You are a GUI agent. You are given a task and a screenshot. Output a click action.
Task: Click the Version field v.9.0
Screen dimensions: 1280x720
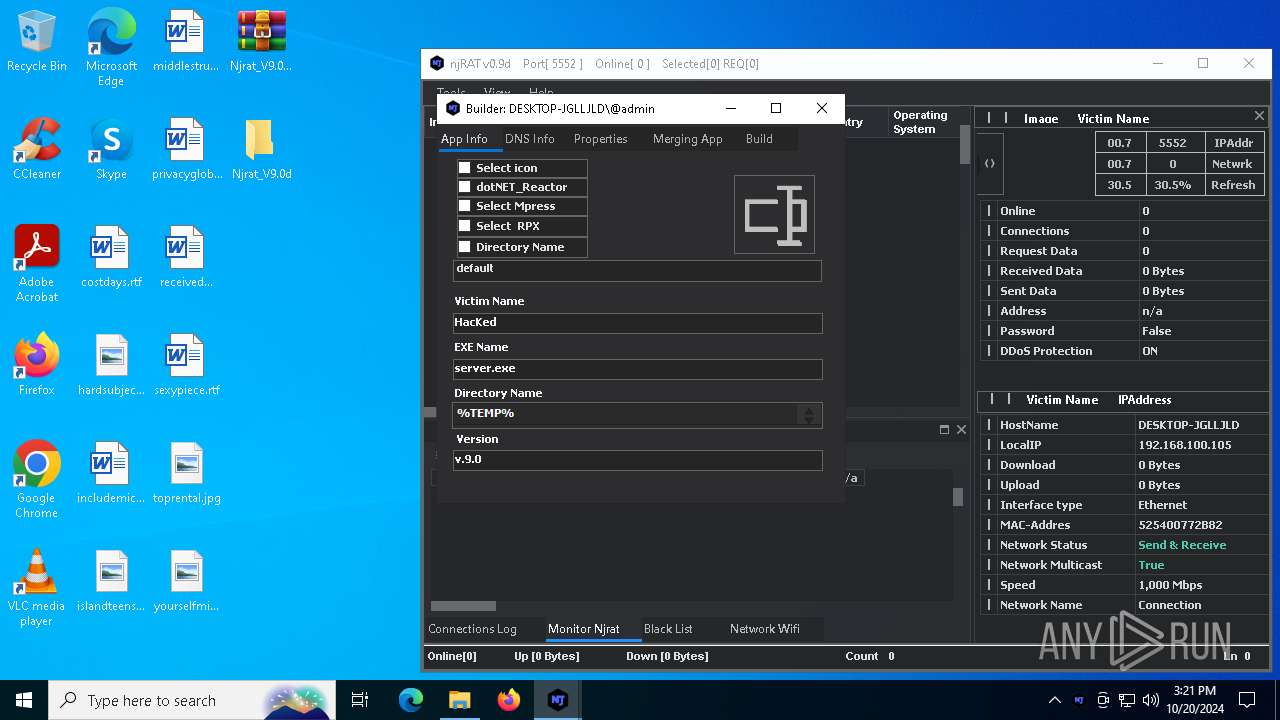tap(637, 459)
